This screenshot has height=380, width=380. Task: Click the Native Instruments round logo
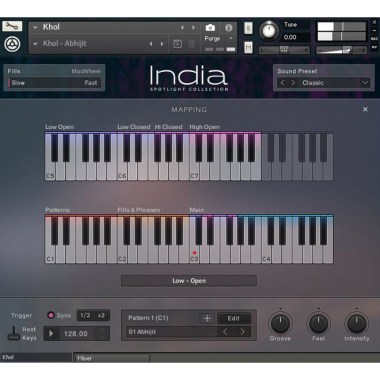click(x=12, y=44)
